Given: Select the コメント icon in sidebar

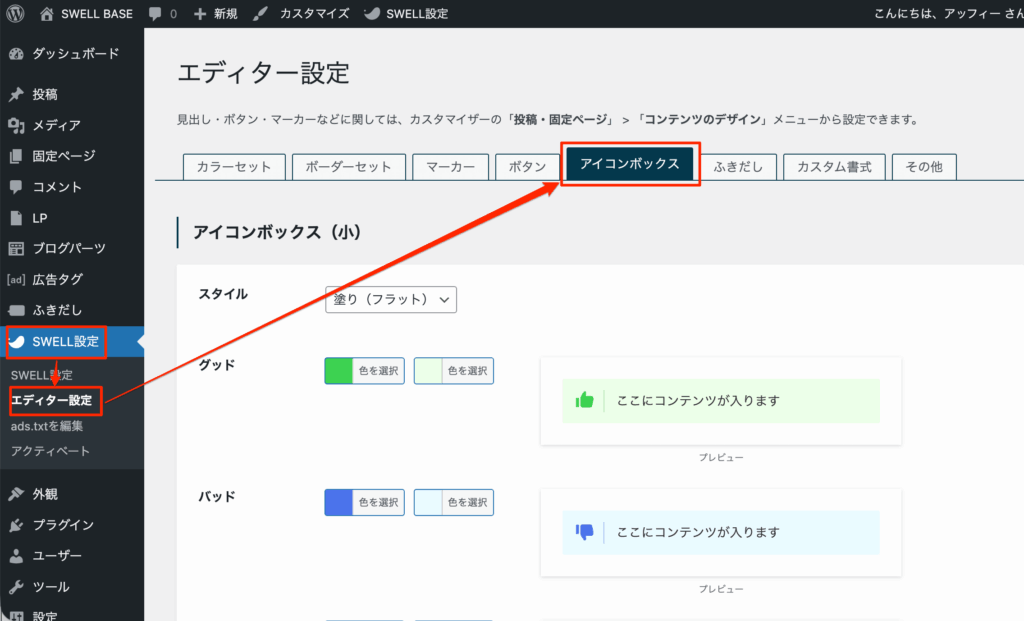Looking at the screenshot, I should tap(18, 186).
